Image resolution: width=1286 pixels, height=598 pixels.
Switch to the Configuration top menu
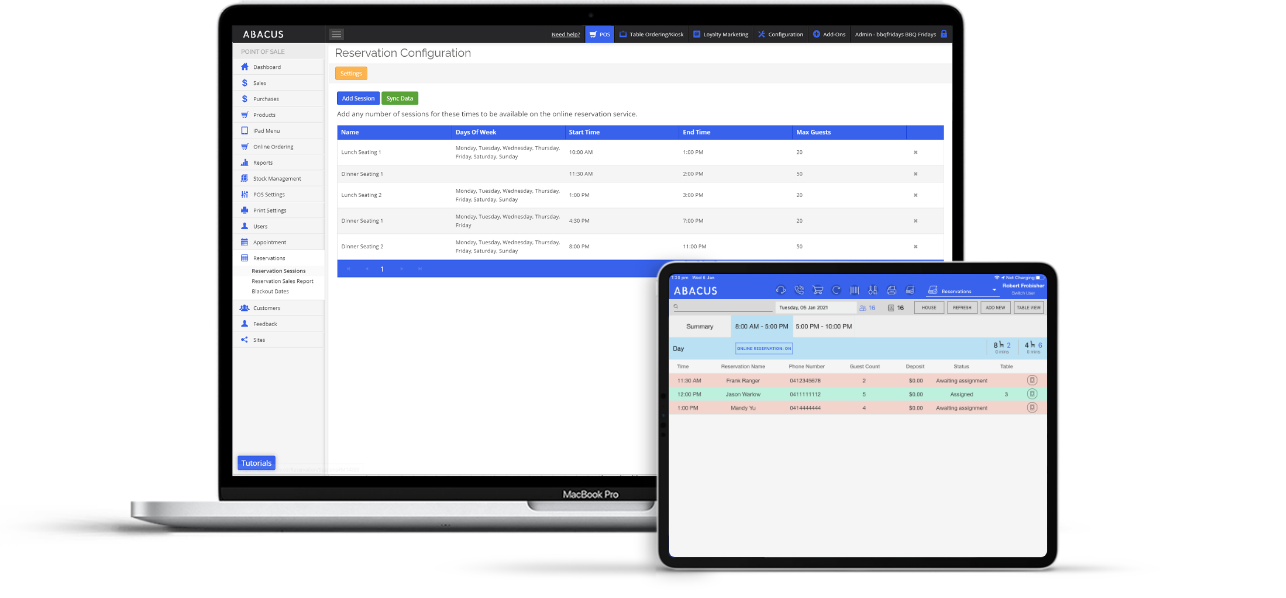[780, 34]
